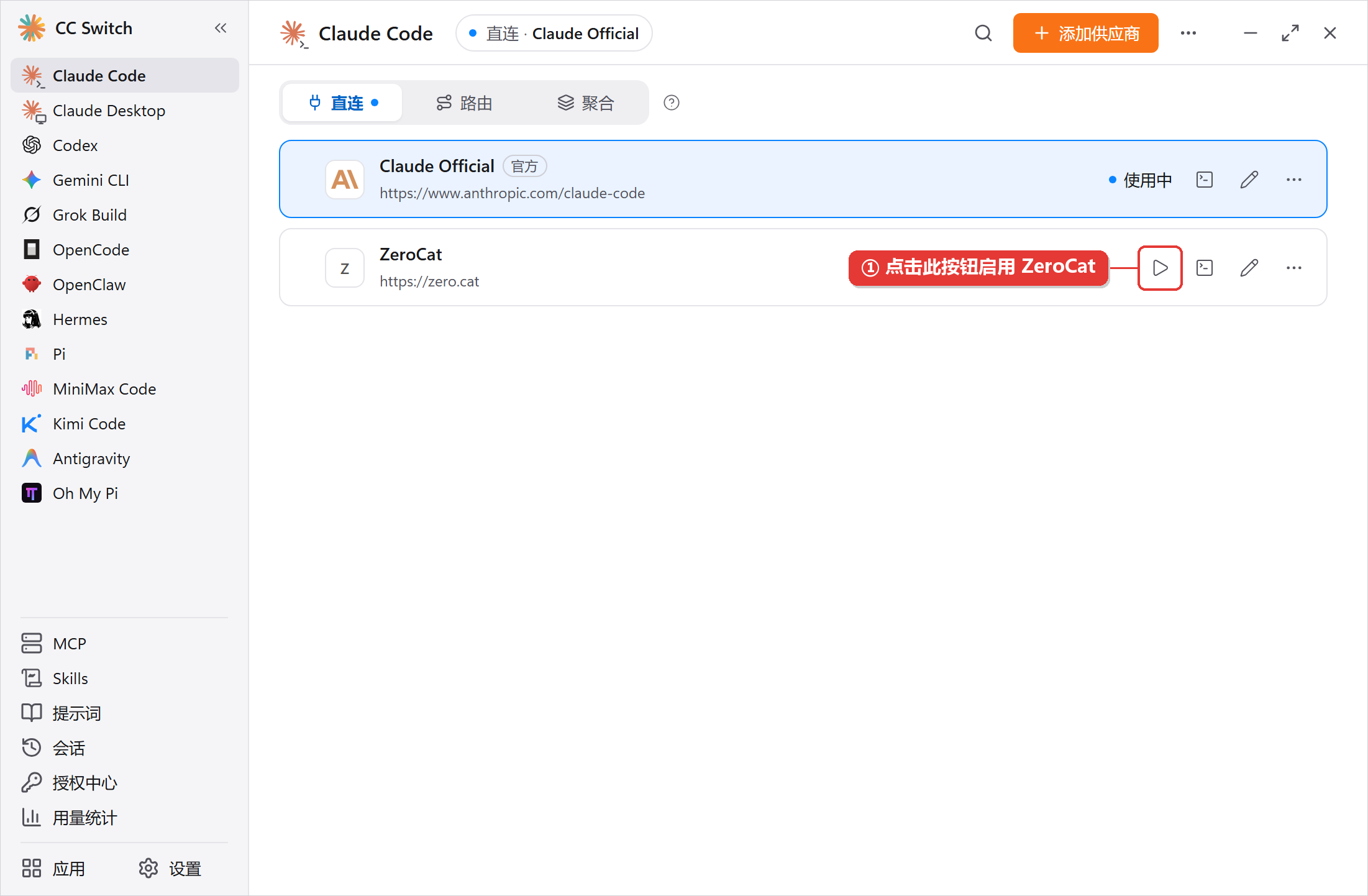Open Pi app entry
The height and width of the screenshot is (896, 1368).
(x=125, y=354)
